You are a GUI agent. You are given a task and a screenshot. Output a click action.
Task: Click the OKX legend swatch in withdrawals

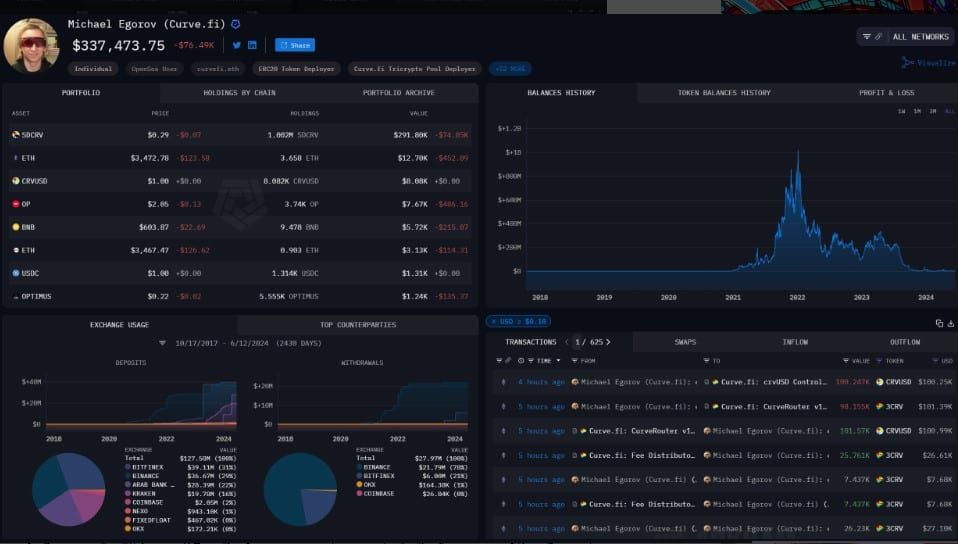click(359, 485)
